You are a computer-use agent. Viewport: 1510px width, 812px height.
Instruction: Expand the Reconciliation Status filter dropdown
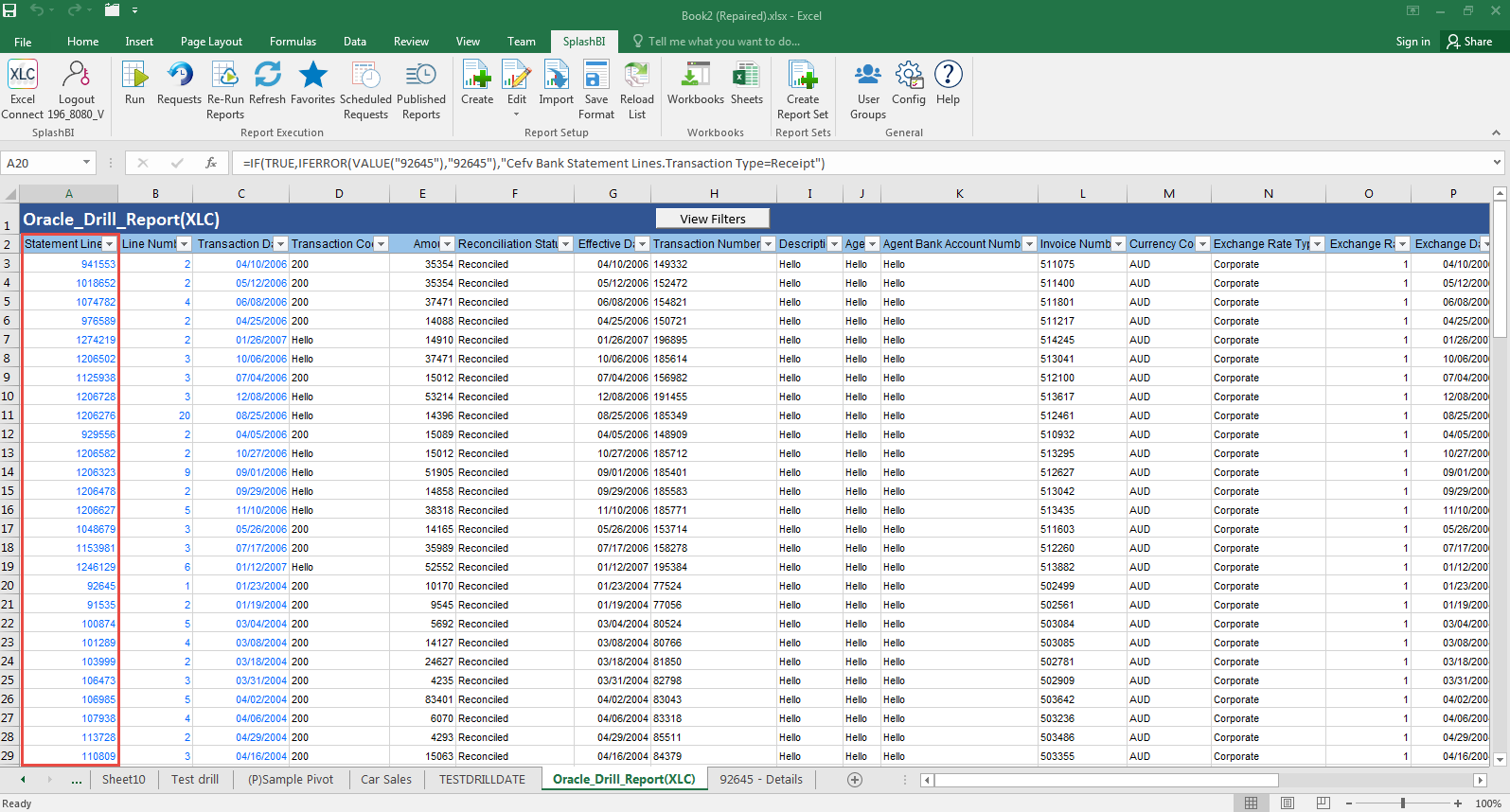565,244
